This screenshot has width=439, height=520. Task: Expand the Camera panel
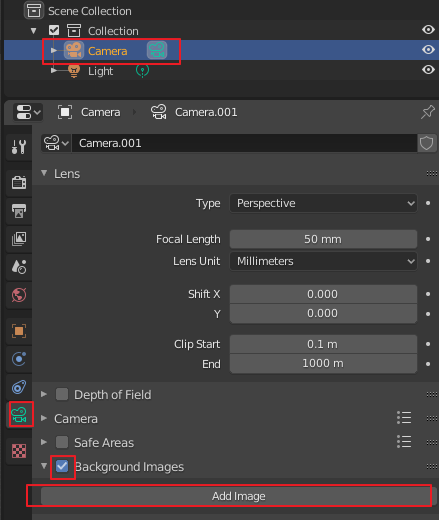[x=44, y=418]
